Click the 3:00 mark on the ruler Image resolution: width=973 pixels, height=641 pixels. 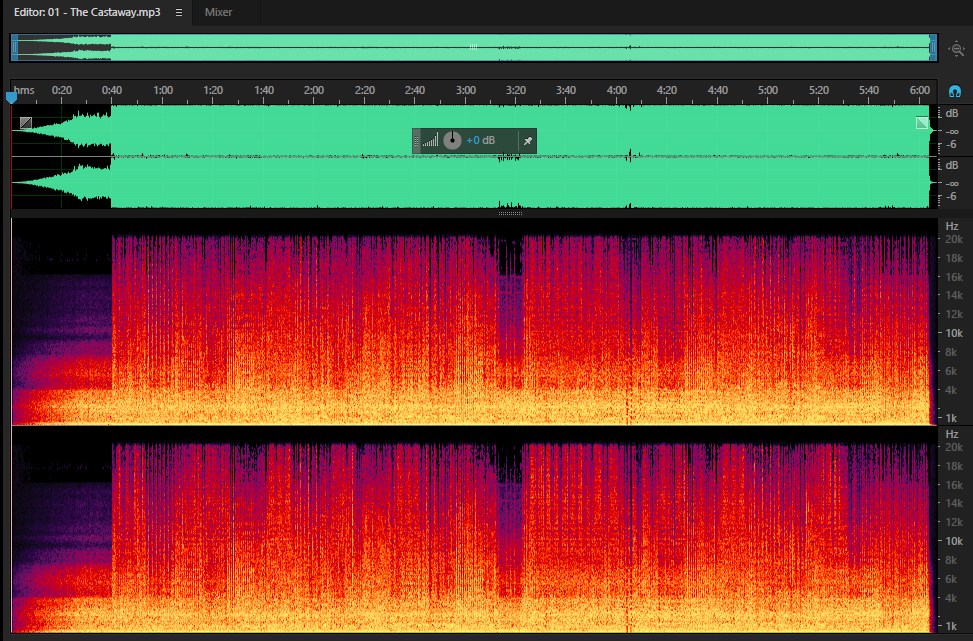pos(465,90)
